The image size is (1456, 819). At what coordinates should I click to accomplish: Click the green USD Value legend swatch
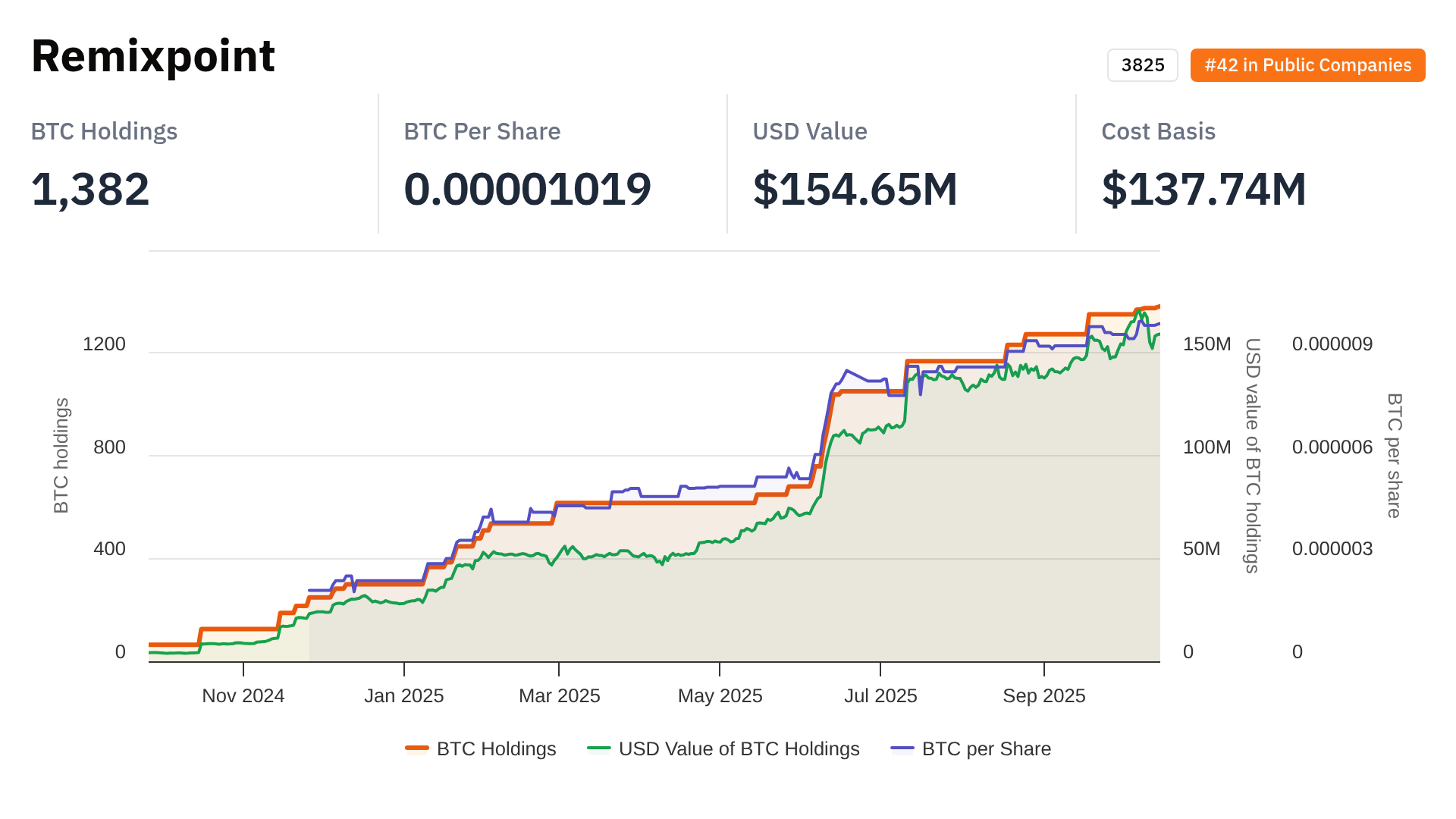[x=599, y=749]
